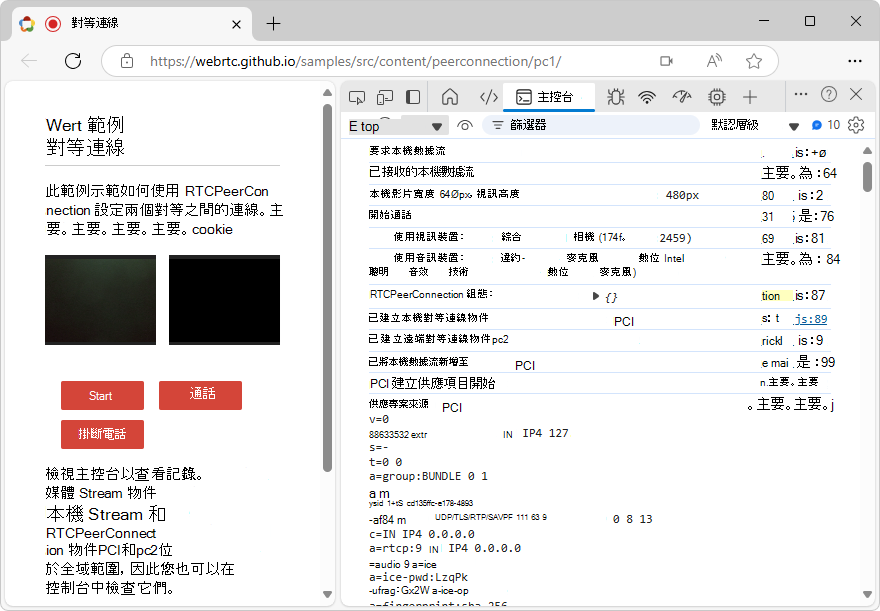Add more tools with the plus icon

point(750,97)
